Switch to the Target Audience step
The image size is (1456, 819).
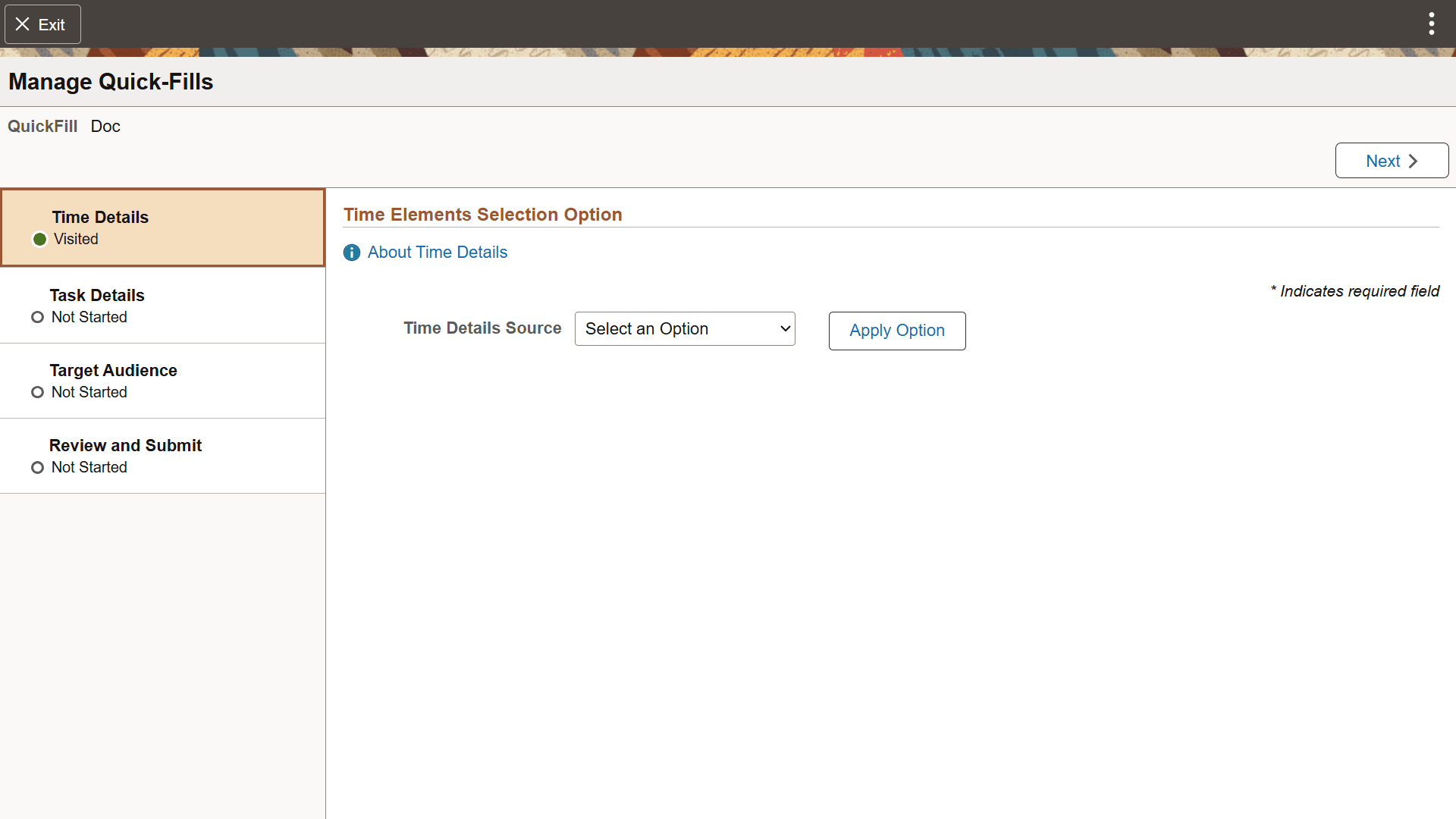[x=114, y=371]
